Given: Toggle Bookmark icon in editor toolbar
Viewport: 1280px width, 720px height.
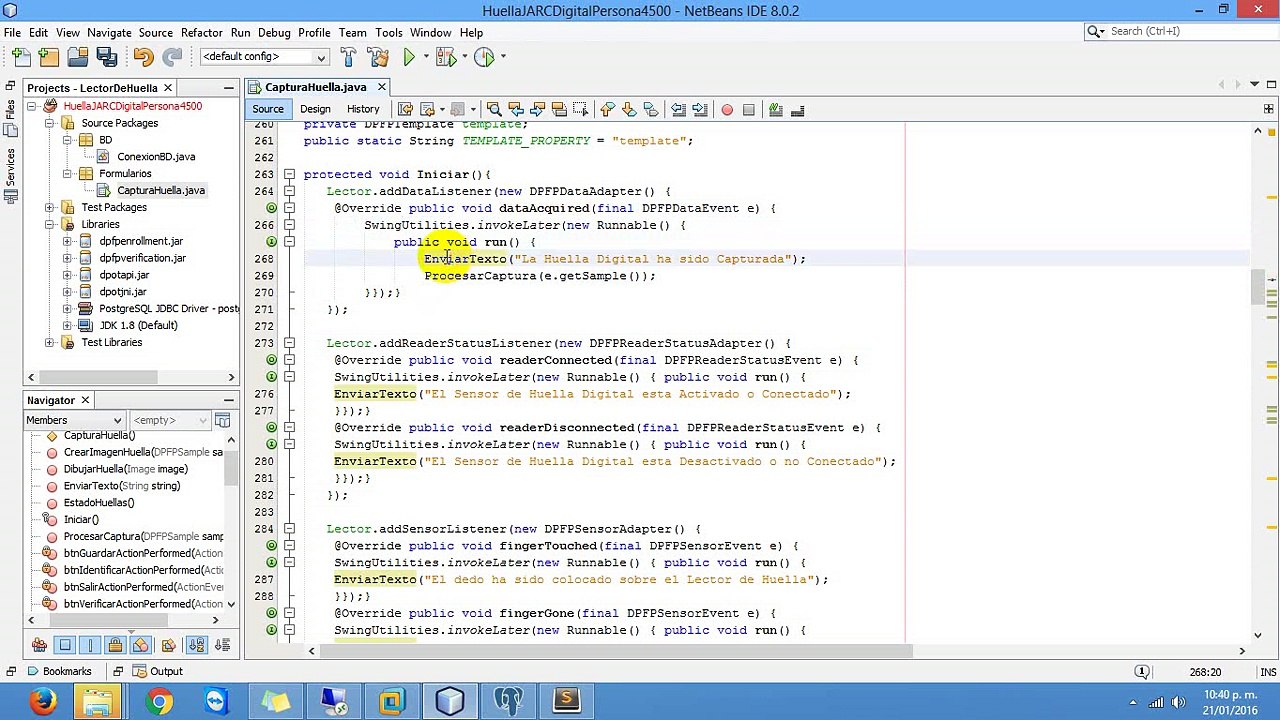Looking at the screenshot, I should click(x=651, y=109).
